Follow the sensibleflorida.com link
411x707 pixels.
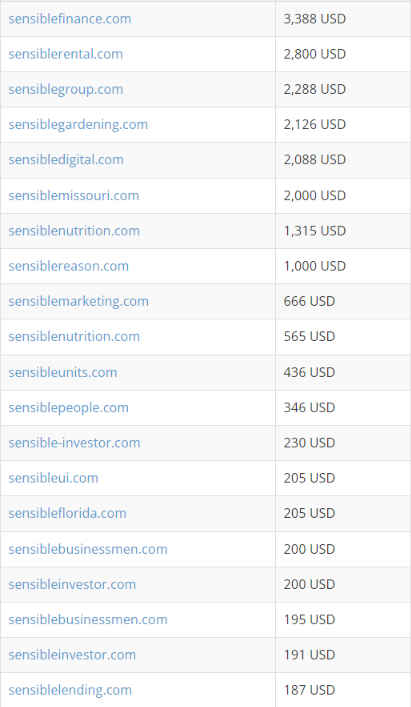pos(67,513)
